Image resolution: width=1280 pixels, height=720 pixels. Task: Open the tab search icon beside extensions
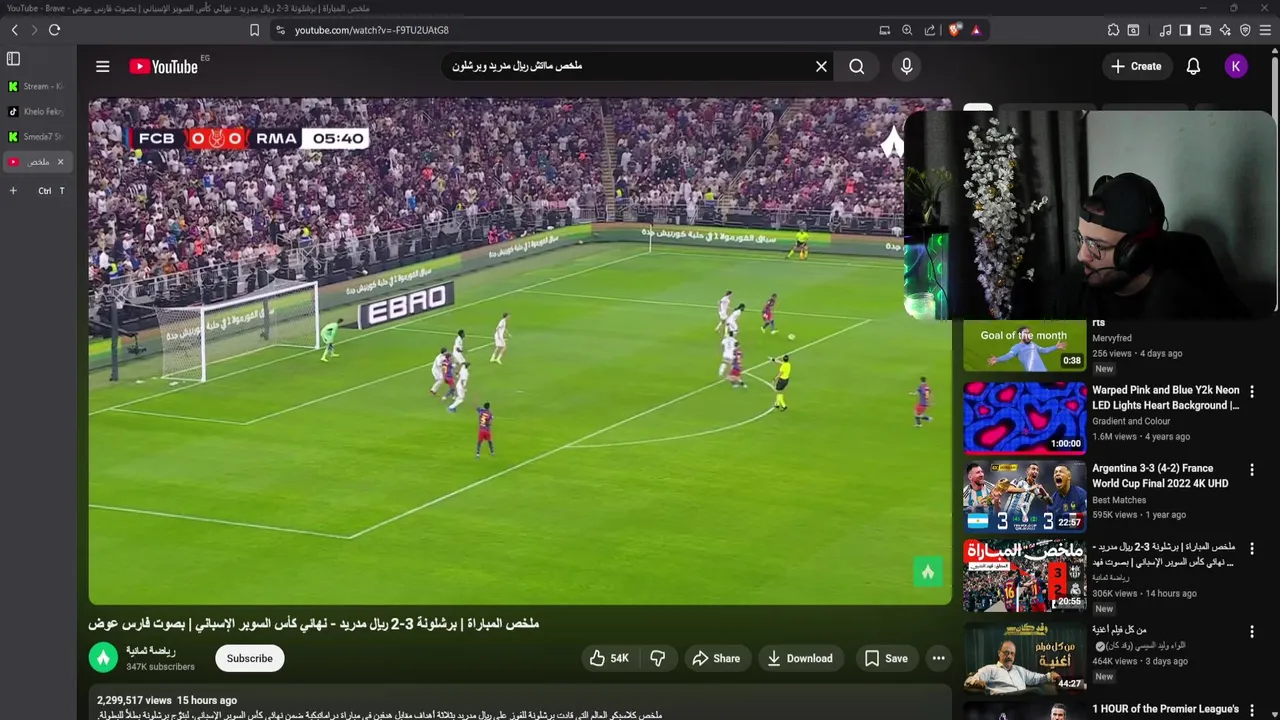pos(1133,30)
